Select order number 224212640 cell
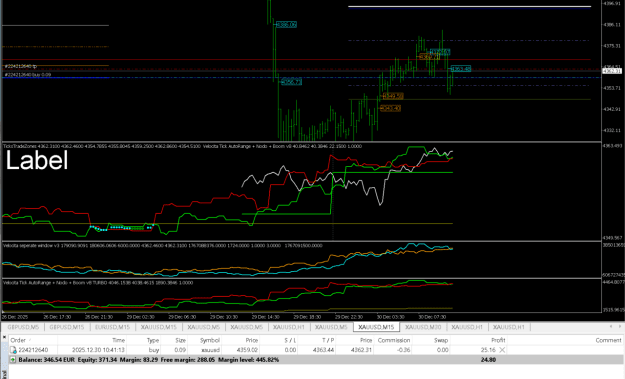Viewport: 625px width, 379px height. [x=33, y=350]
